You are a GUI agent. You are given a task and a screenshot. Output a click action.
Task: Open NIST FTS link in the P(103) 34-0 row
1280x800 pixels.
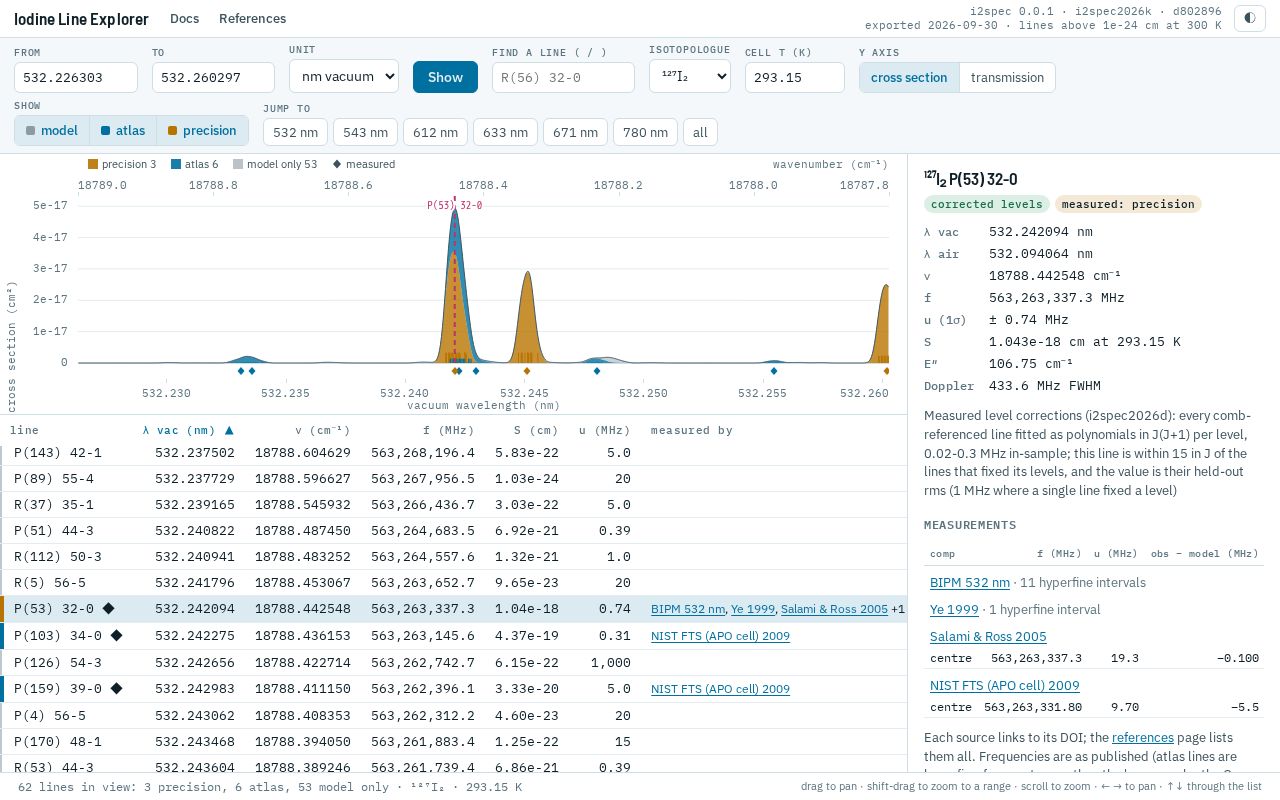point(720,636)
